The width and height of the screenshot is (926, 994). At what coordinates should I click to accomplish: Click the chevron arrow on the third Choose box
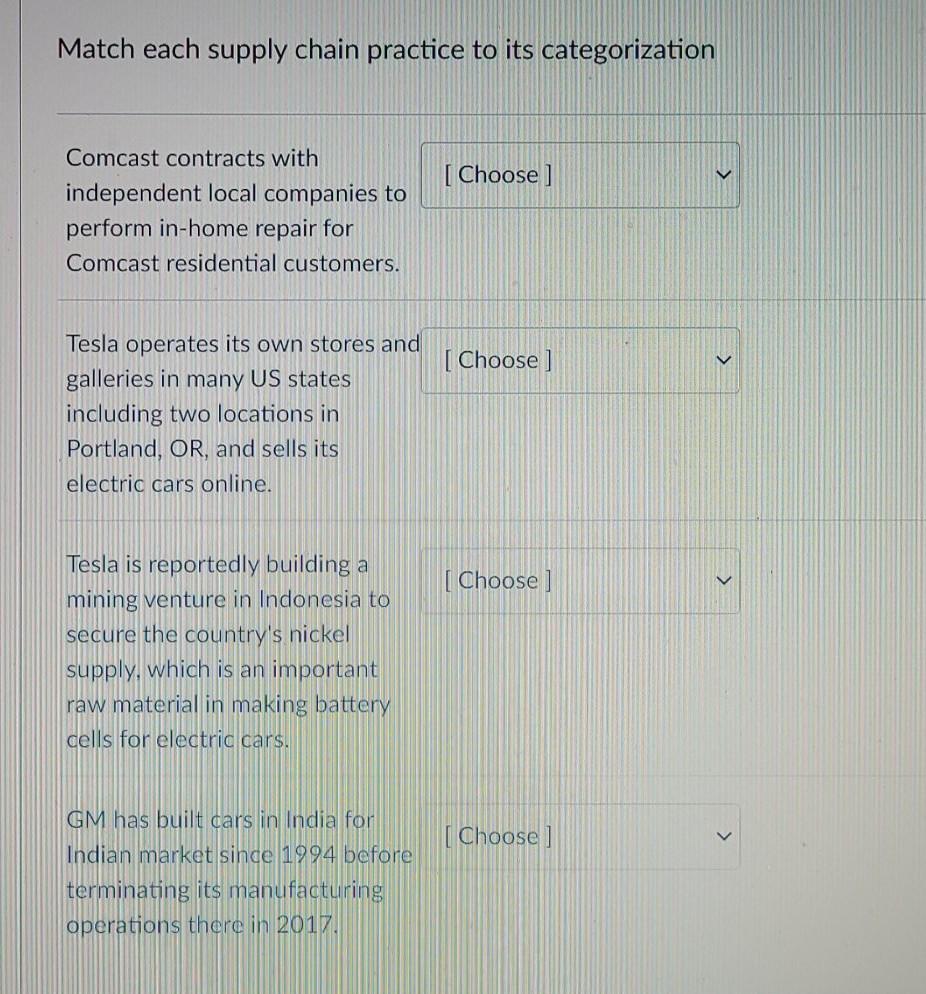tap(724, 580)
